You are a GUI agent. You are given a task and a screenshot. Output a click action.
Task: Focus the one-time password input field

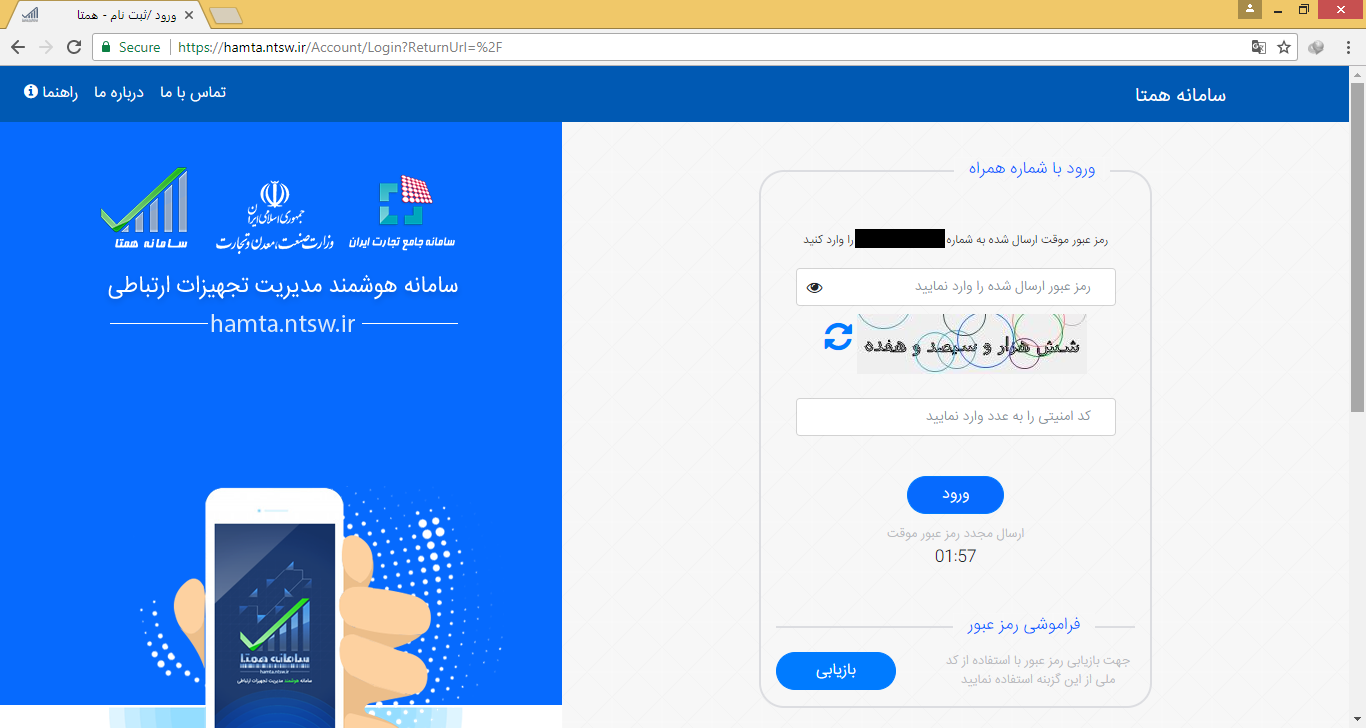955,287
